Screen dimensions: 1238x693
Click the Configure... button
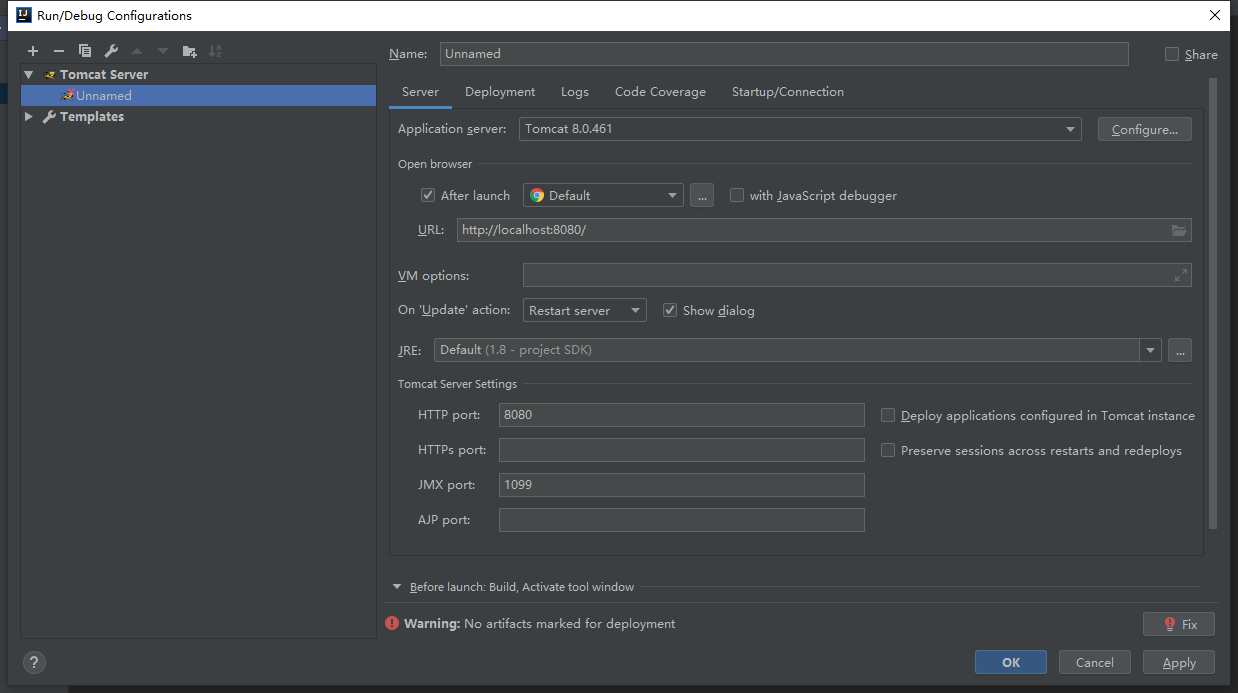pyautogui.click(x=1144, y=129)
